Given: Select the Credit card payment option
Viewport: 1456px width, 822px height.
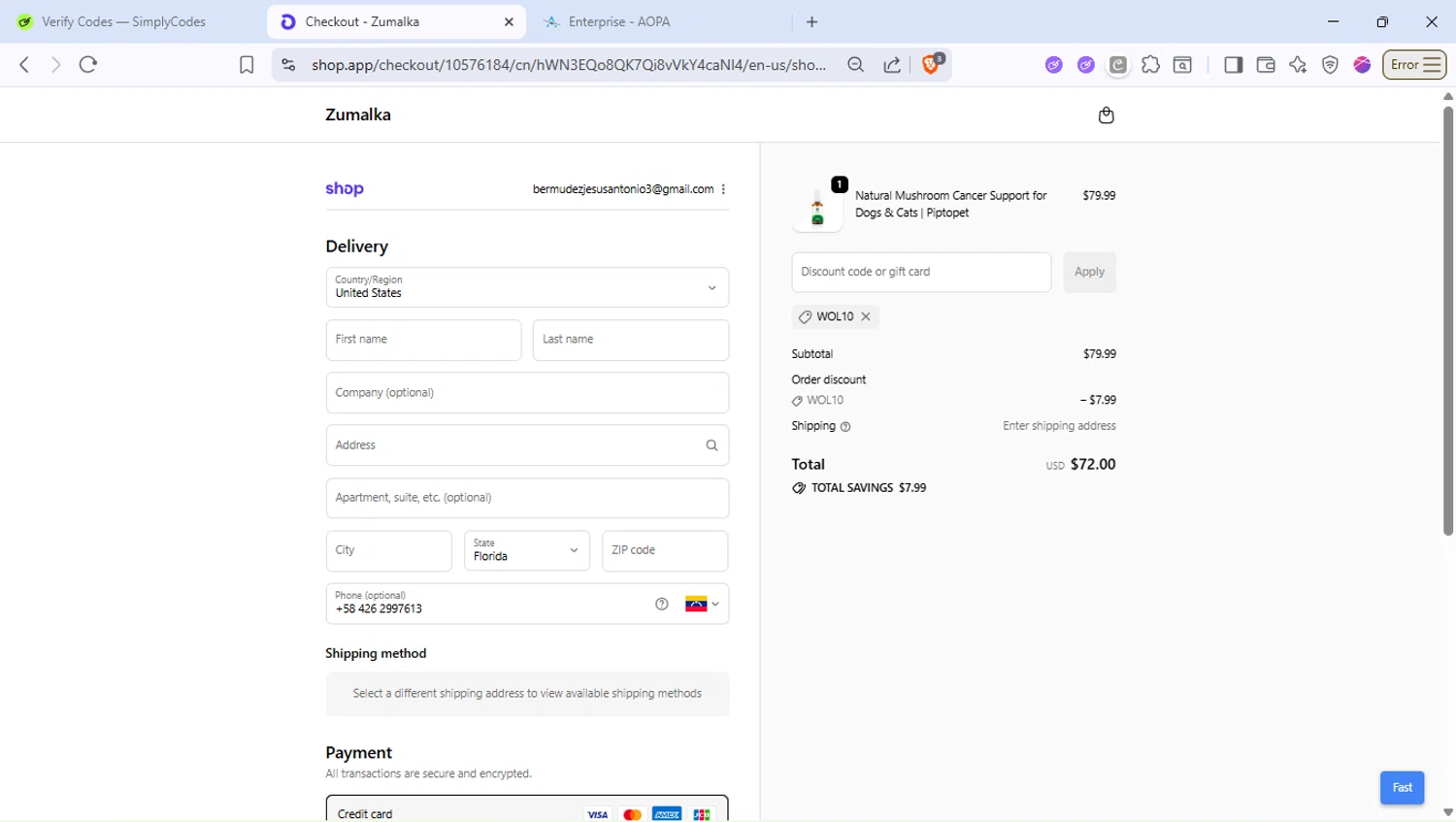Looking at the screenshot, I should pyautogui.click(x=527, y=810).
